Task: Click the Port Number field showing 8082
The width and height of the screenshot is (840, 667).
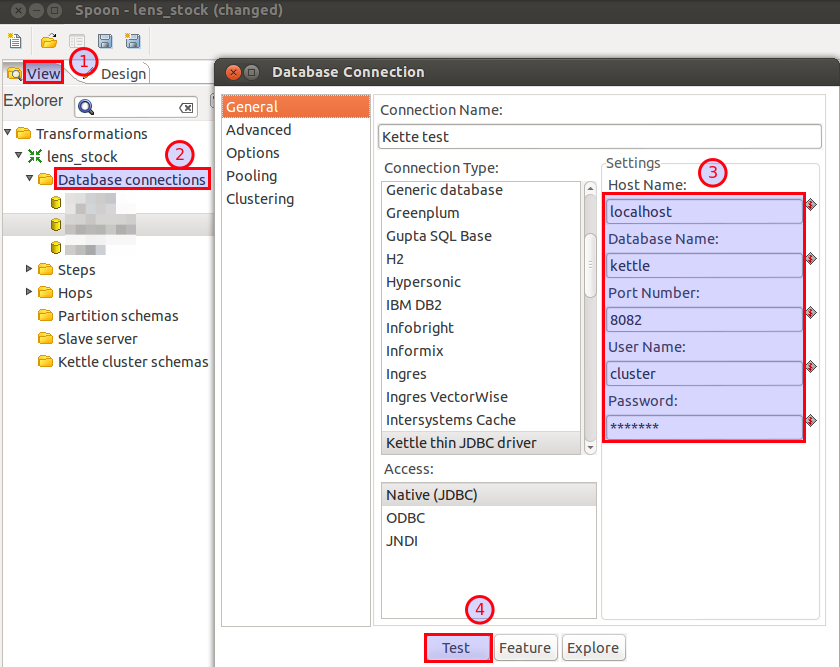Action: (x=704, y=320)
